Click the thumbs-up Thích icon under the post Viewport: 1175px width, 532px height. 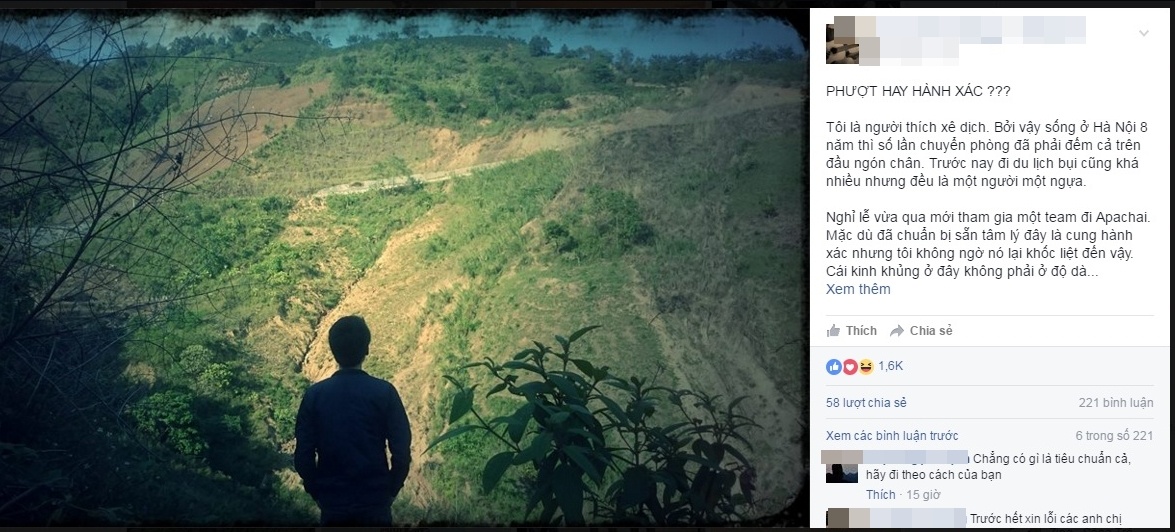pyautogui.click(x=833, y=331)
